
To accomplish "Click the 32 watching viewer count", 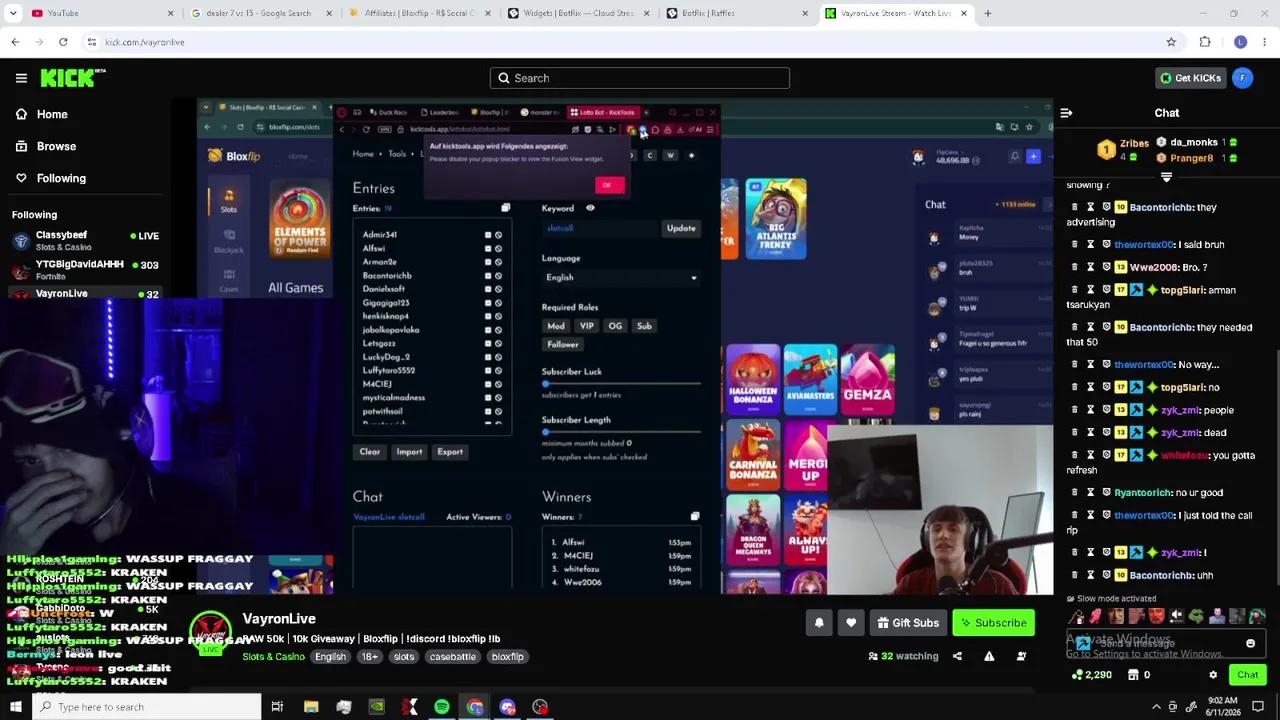I will pos(903,656).
